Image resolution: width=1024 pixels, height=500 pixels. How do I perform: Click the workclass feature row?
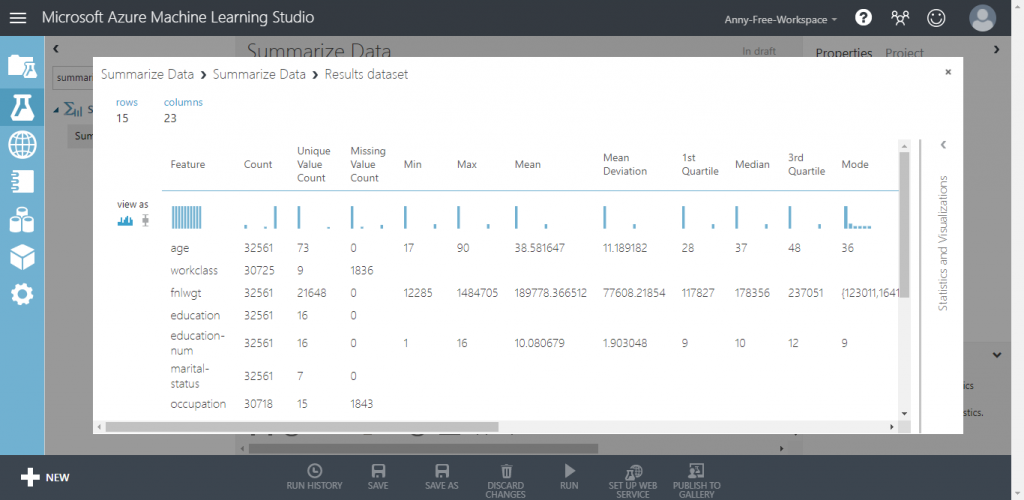point(530,270)
